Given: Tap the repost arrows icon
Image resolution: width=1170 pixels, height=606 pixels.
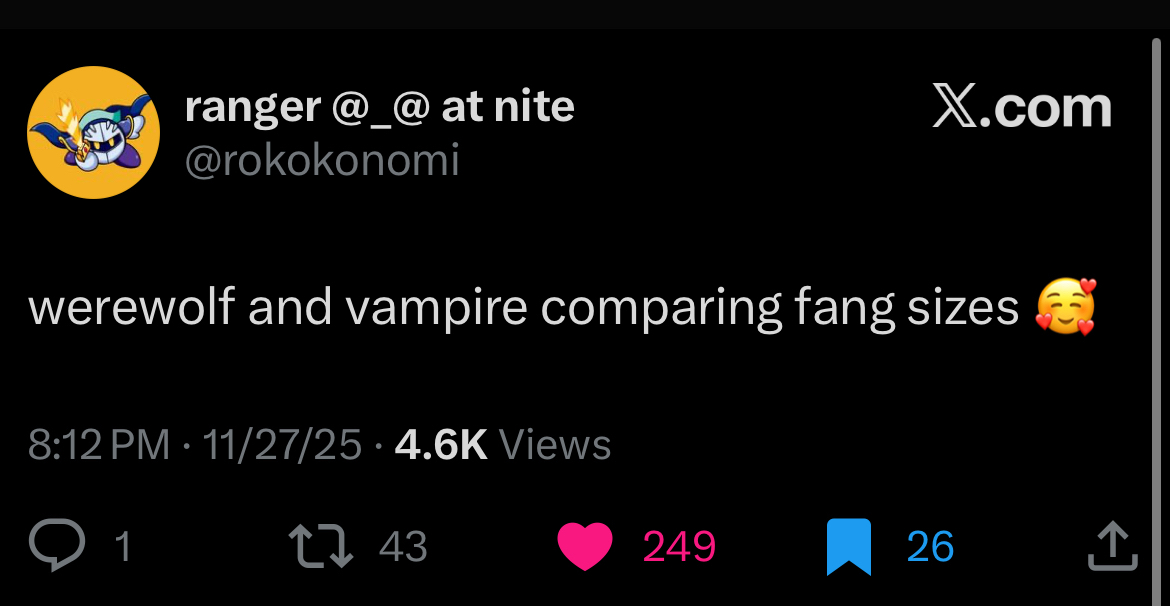Looking at the screenshot, I should pyautogui.click(x=320, y=546).
